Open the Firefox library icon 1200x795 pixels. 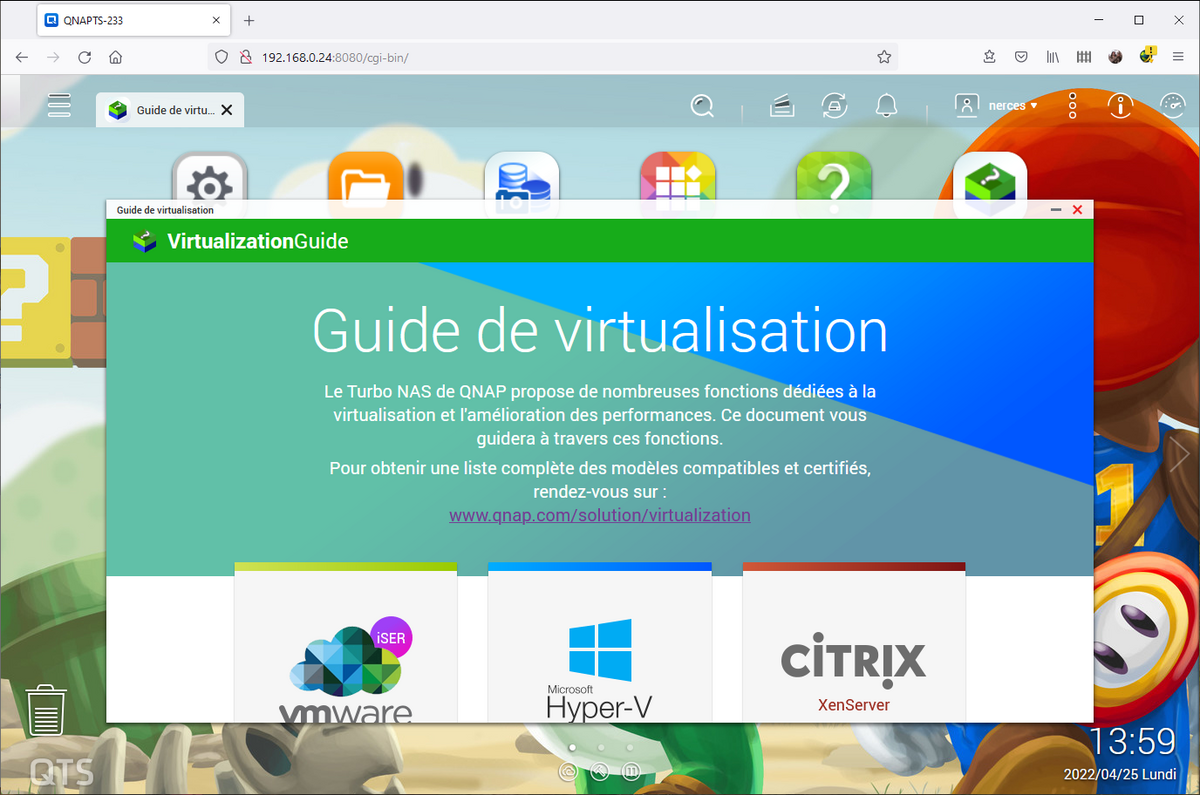tap(1052, 57)
